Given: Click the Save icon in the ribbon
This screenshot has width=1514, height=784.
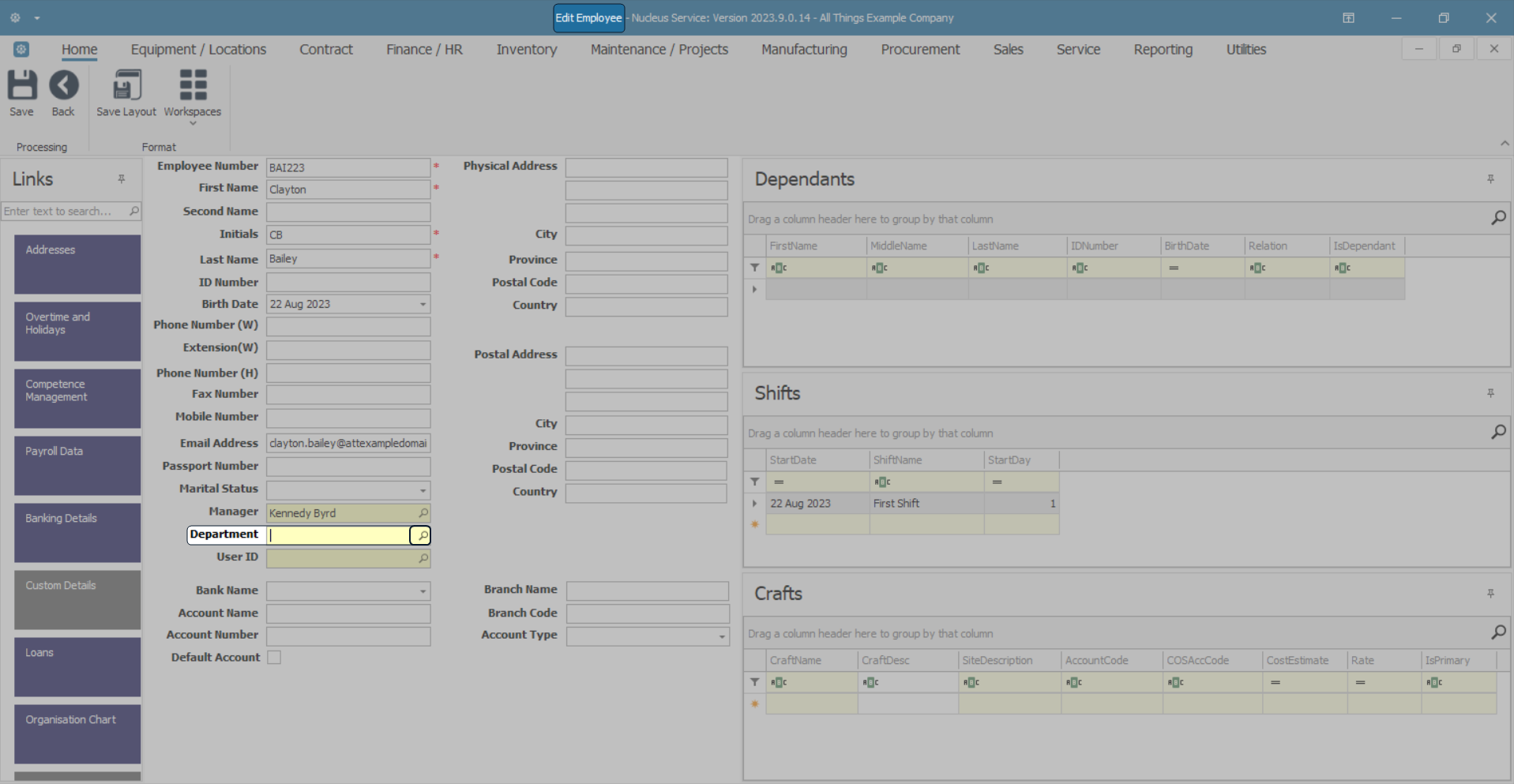Looking at the screenshot, I should point(21,85).
